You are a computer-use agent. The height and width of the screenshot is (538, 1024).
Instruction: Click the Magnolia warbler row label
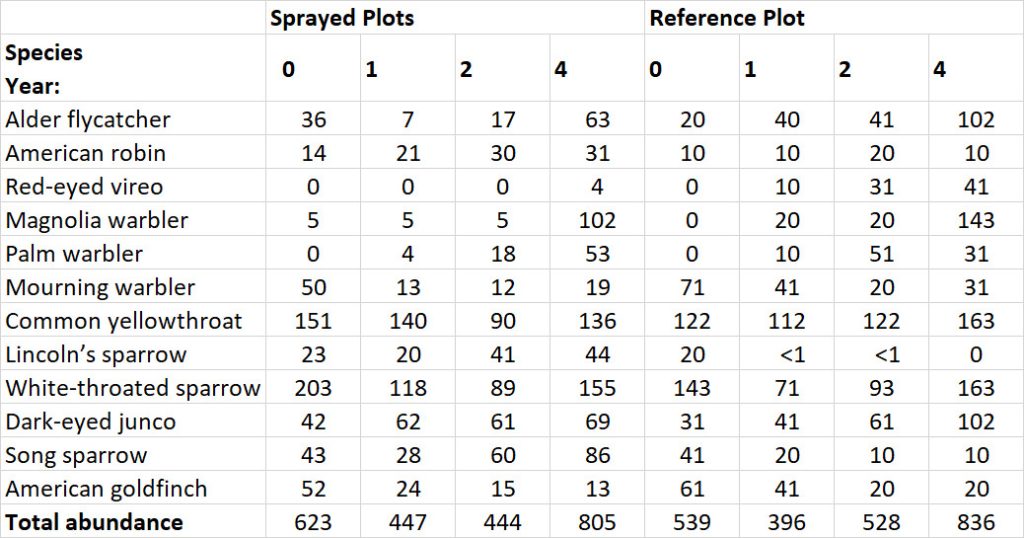[133, 219]
